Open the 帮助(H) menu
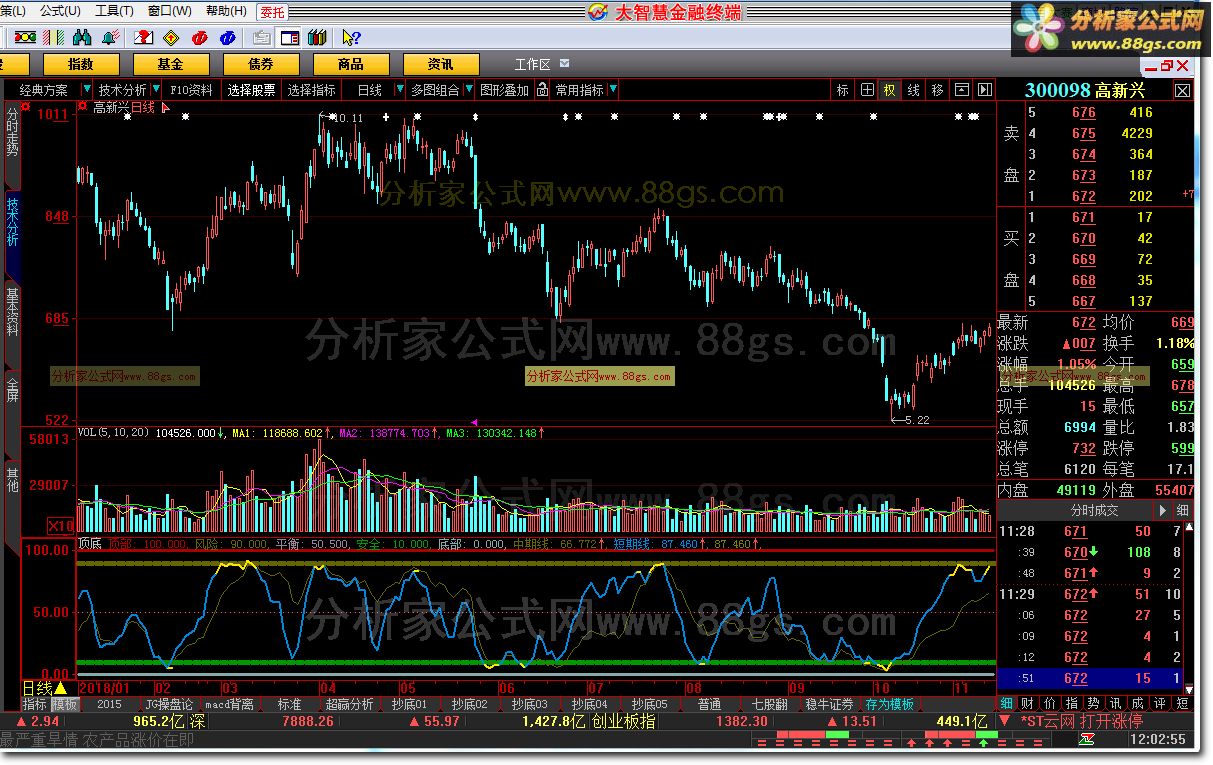The width and height of the screenshot is (1213, 765). point(225,11)
